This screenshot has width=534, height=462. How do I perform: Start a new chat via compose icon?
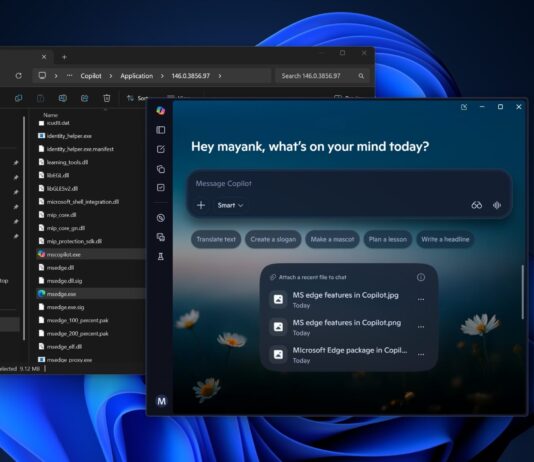pyautogui.click(x=161, y=149)
